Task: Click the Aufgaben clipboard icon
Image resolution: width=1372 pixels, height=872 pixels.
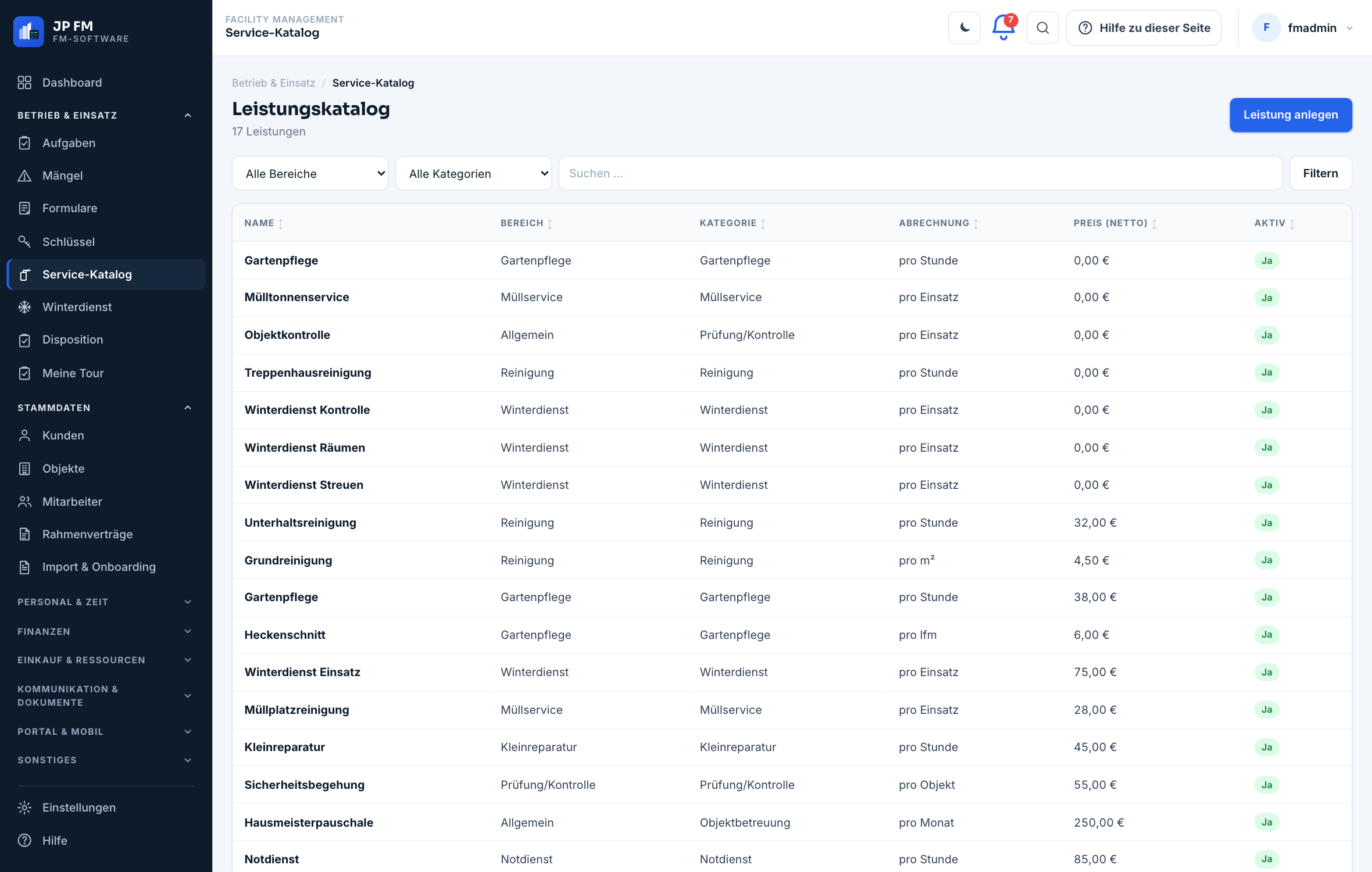Action: tap(24, 143)
